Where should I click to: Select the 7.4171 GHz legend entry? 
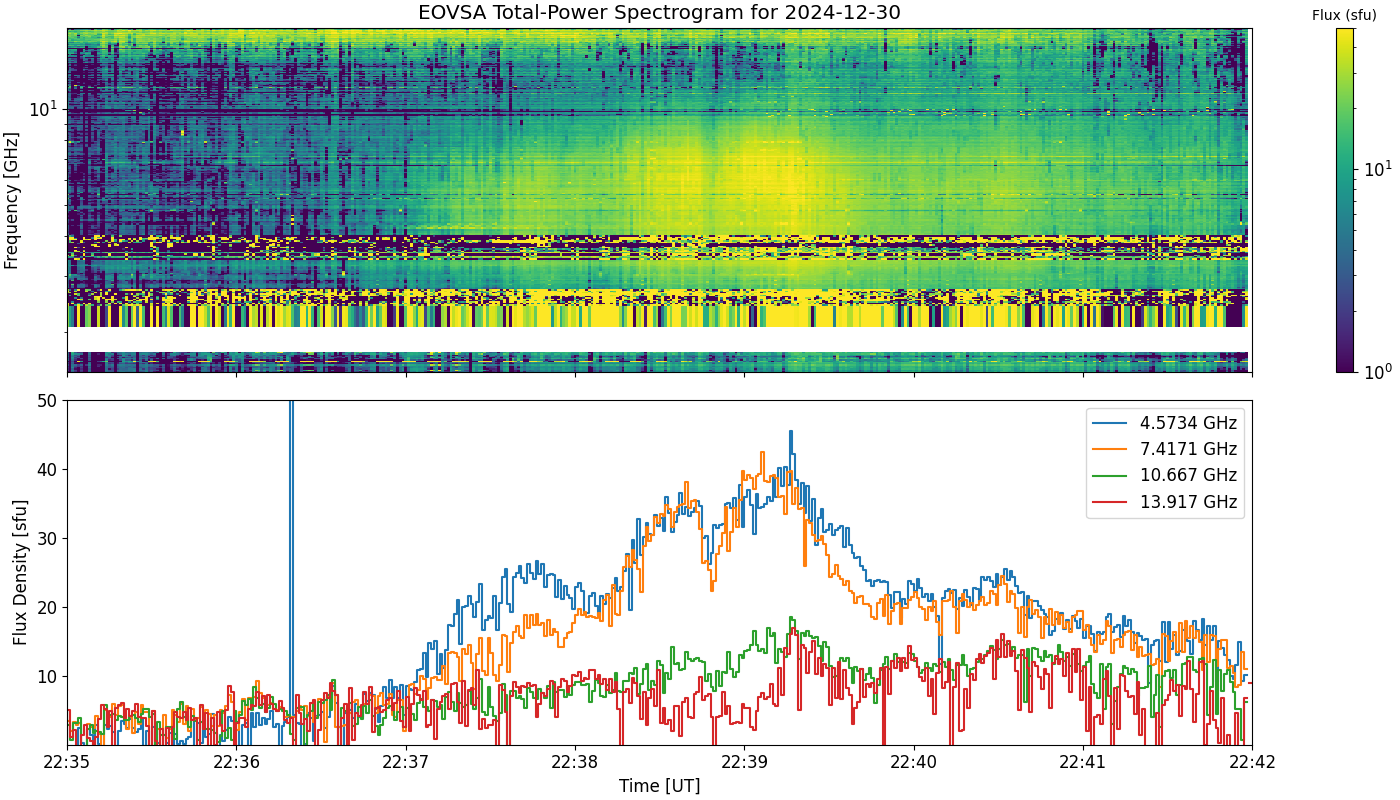coord(1167,449)
